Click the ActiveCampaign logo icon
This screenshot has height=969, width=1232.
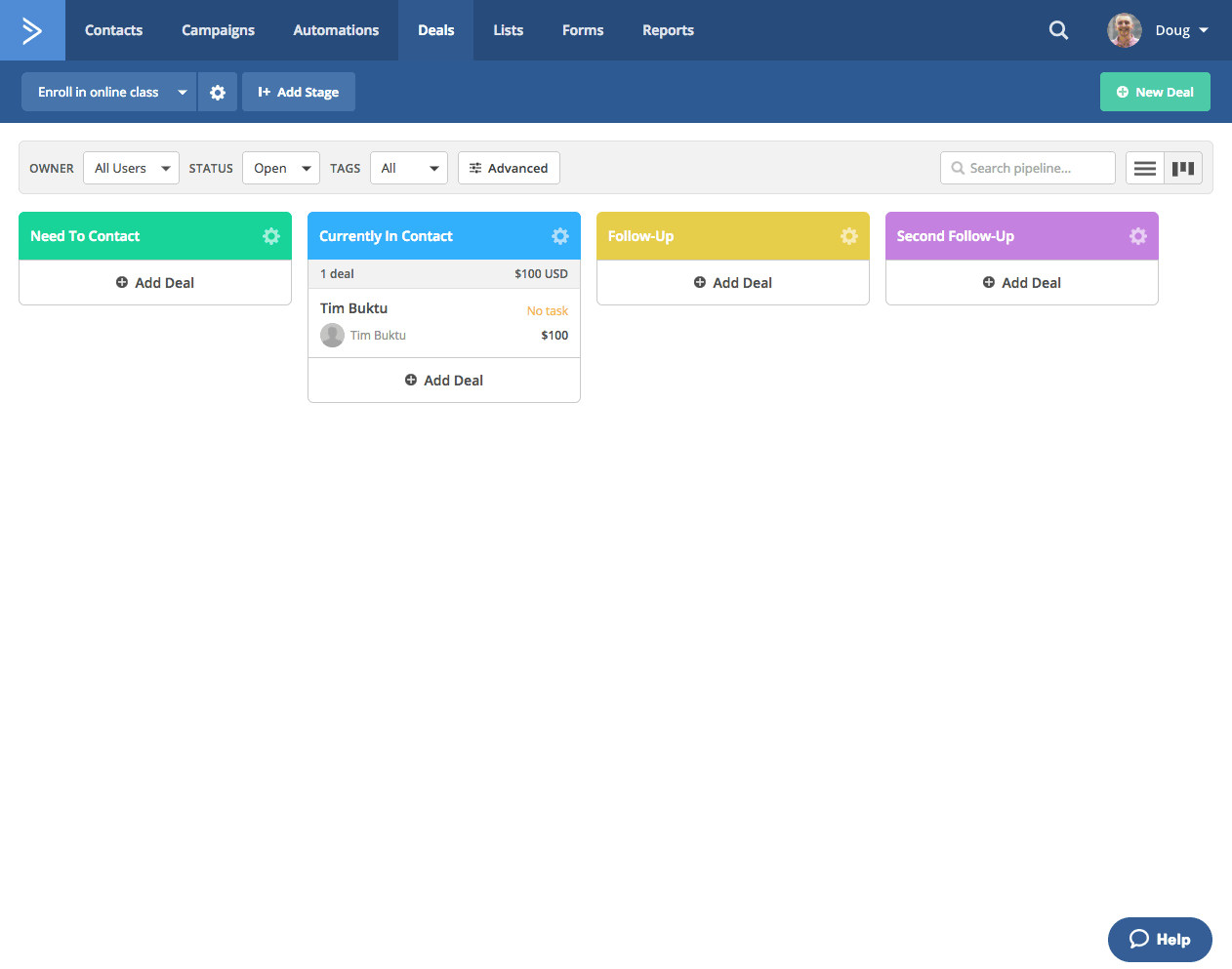32,30
